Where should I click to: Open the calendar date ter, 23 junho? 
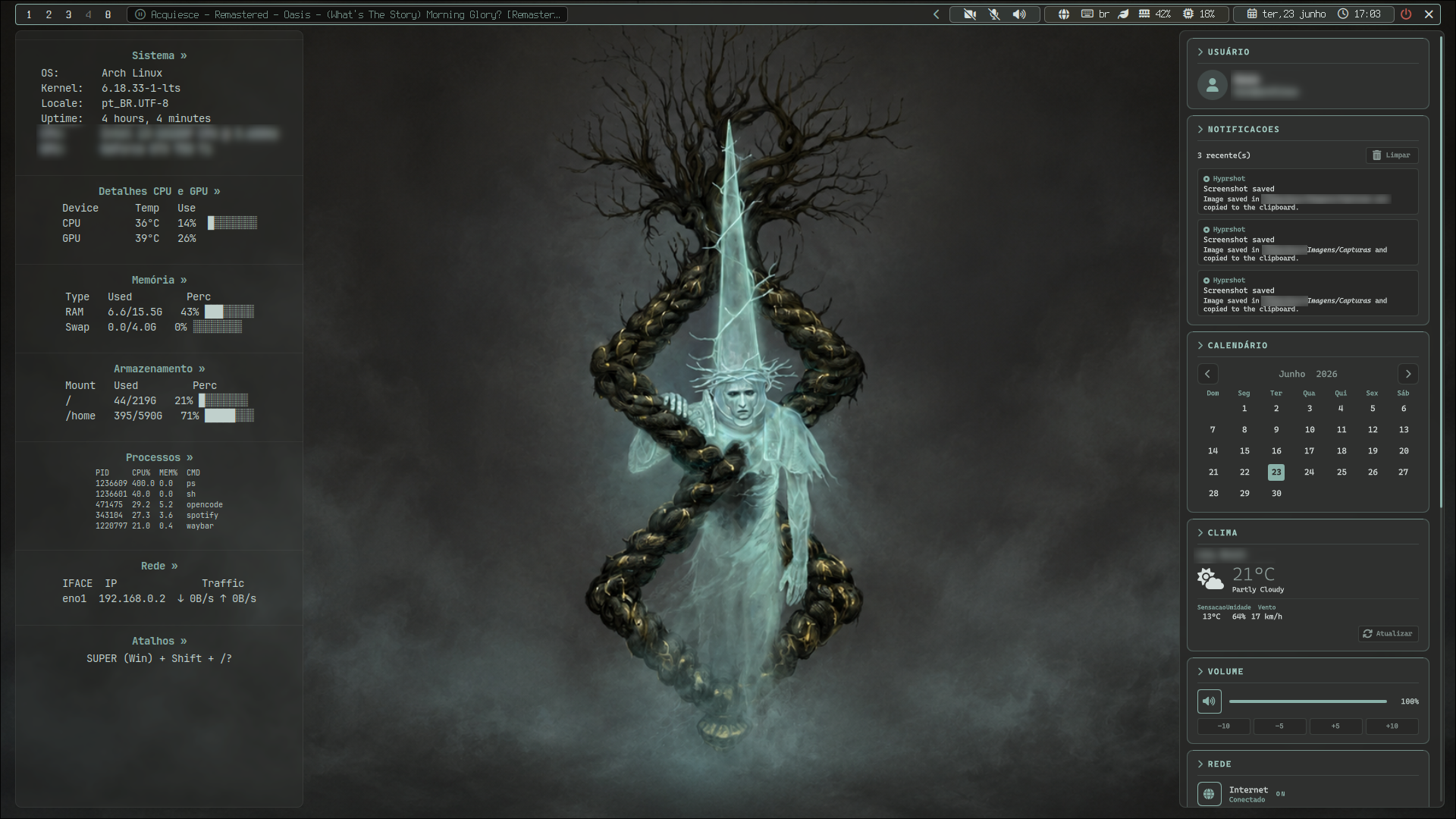tap(1287, 14)
